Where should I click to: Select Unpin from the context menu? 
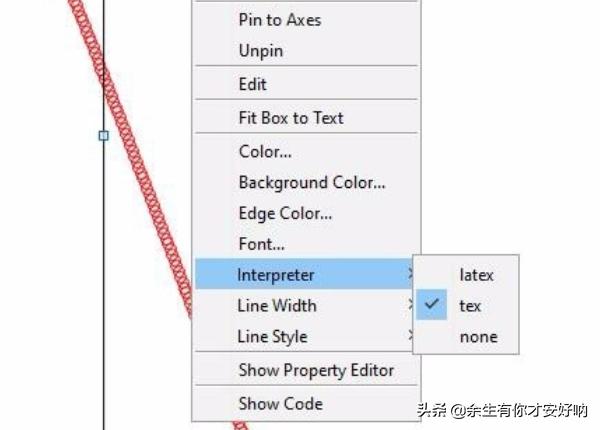260,50
